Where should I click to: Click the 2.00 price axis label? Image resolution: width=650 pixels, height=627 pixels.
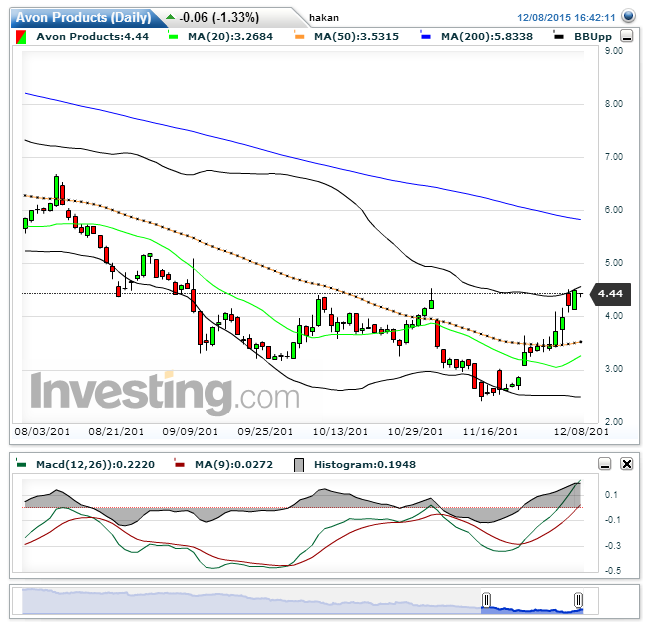[x=614, y=421]
